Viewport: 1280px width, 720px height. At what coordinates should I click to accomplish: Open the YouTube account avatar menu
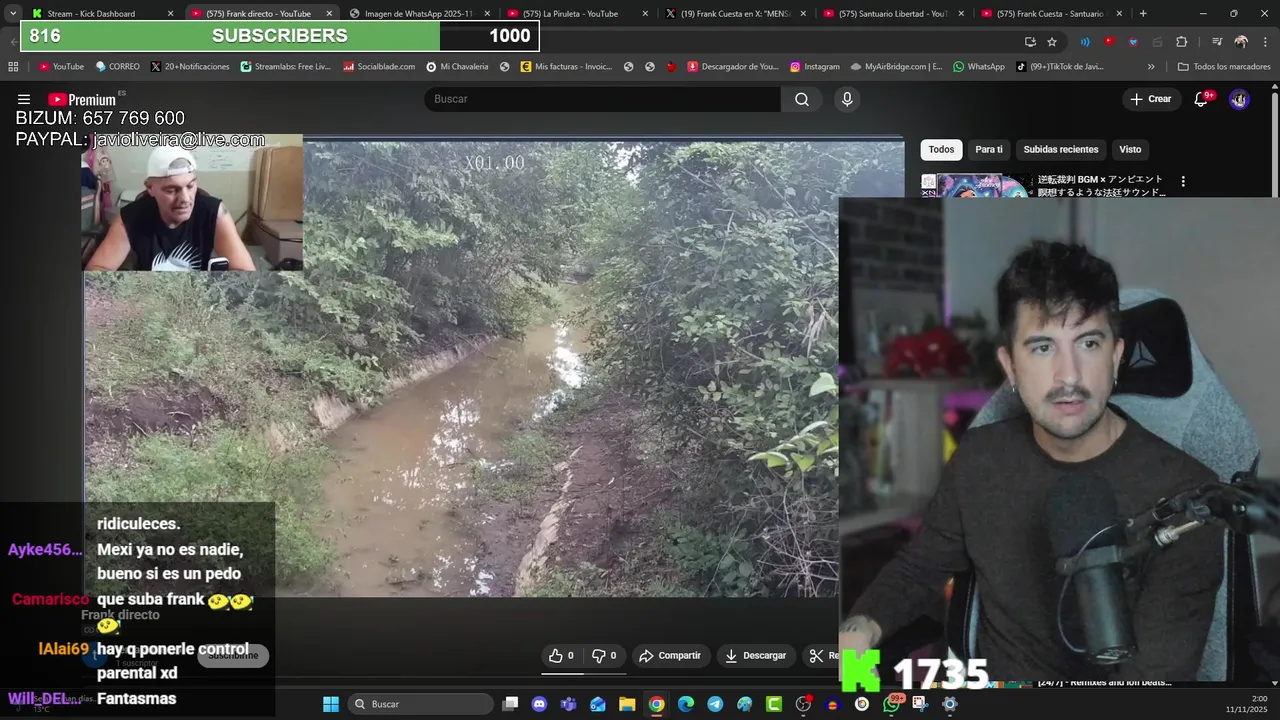click(x=1239, y=99)
